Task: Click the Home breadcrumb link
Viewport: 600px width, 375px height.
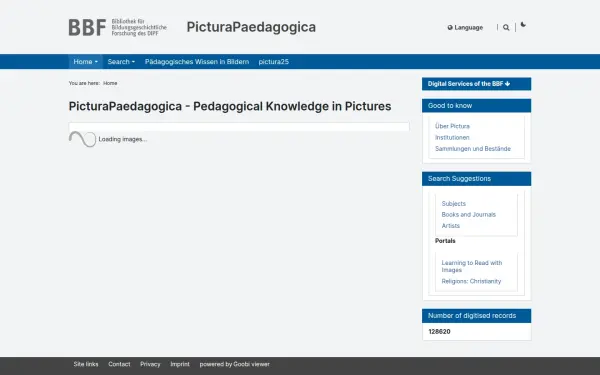Action: tap(110, 83)
